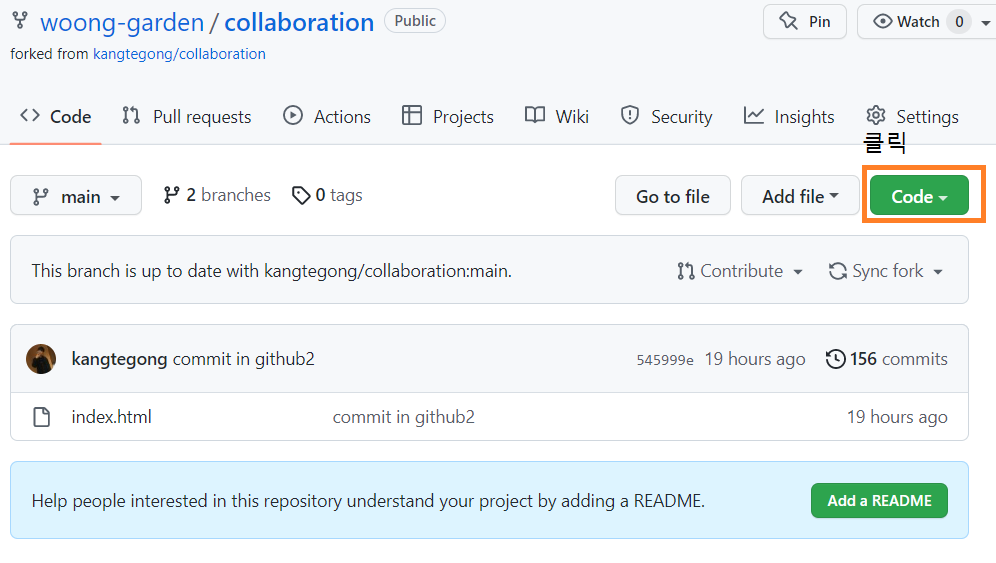Click the Watch count badge showing 0
Image resolution: width=996 pixels, height=563 pixels.
coord(959,22)
